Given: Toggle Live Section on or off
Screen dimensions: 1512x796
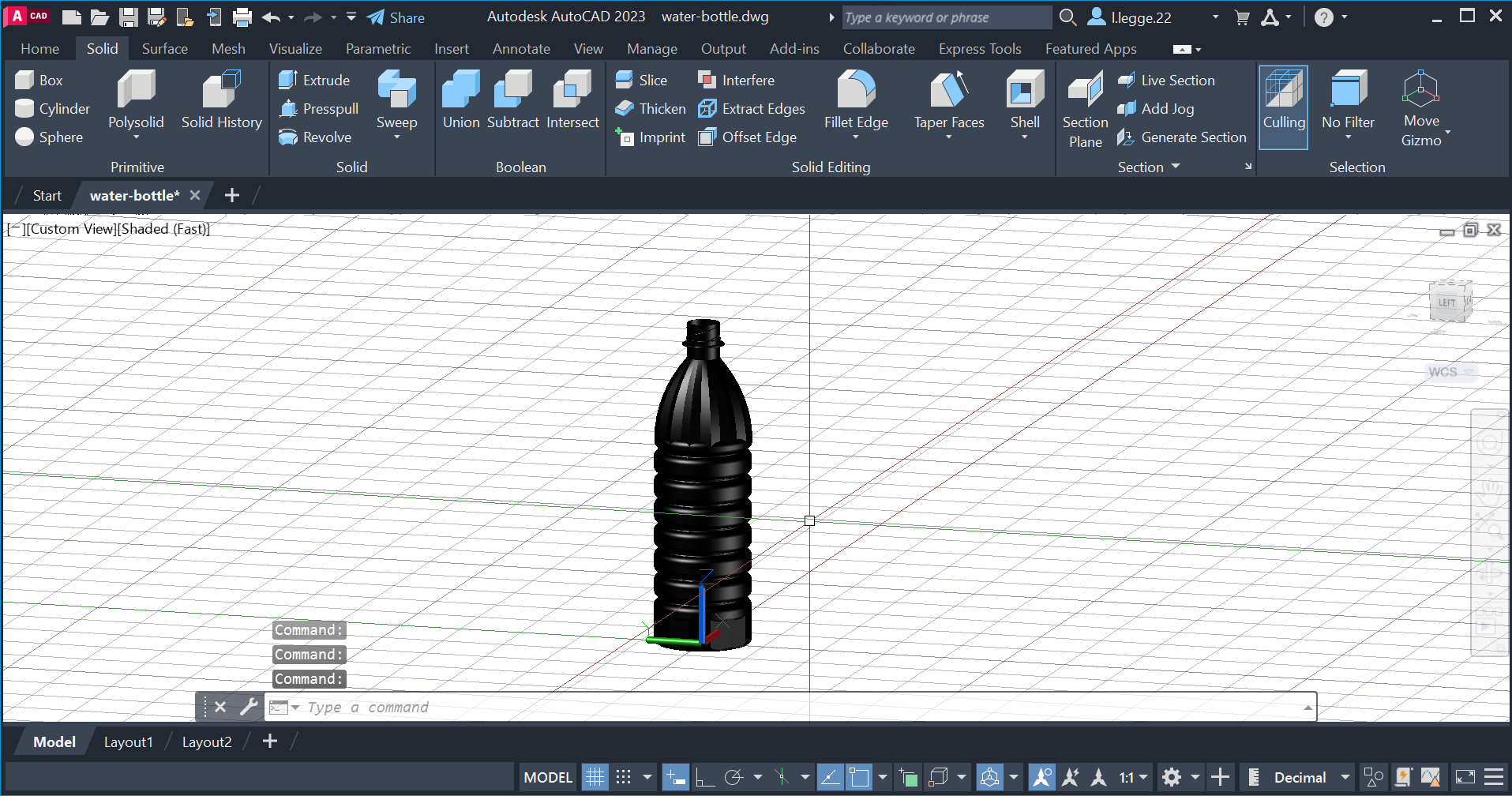Looking at the screenshot, I should (1166, 80).
